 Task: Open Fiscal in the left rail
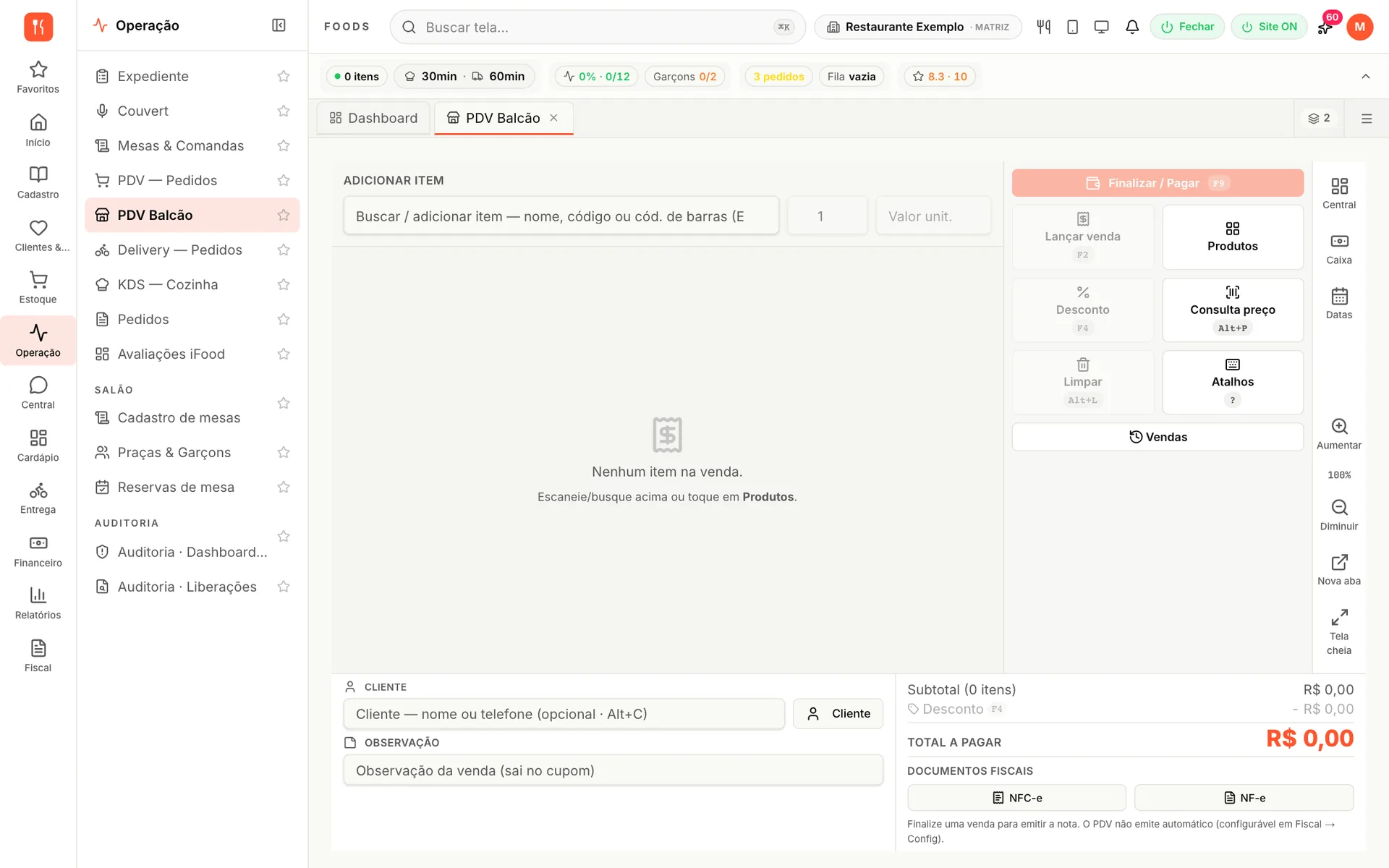tap(38, 656)
